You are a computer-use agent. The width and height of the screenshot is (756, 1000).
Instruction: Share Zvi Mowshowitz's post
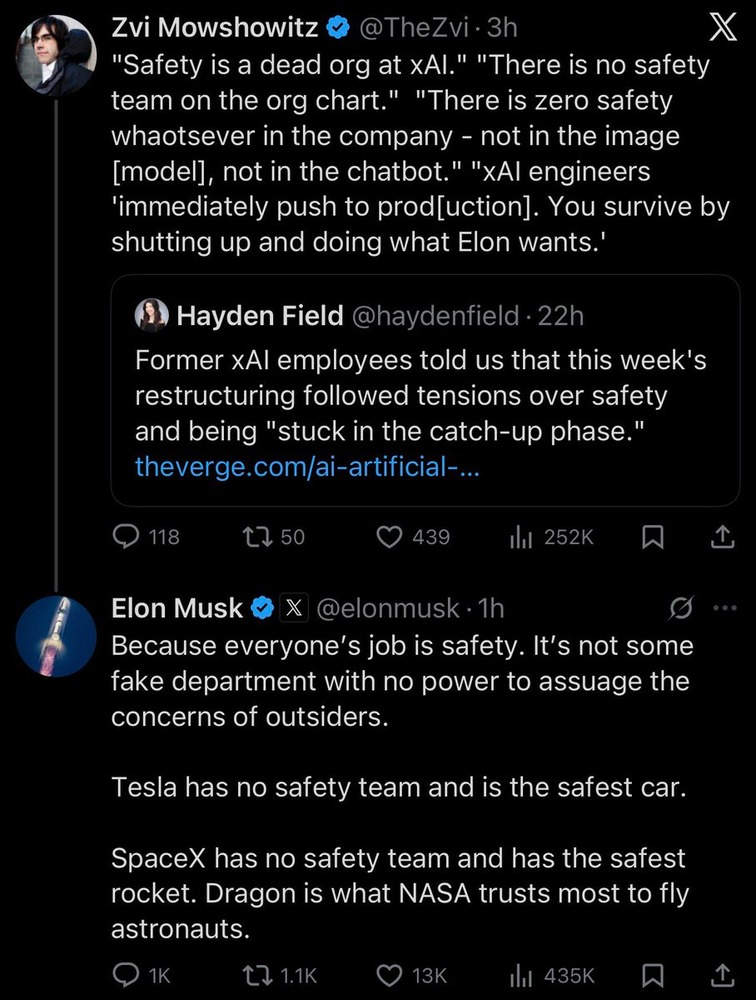(x=720, y=538)
